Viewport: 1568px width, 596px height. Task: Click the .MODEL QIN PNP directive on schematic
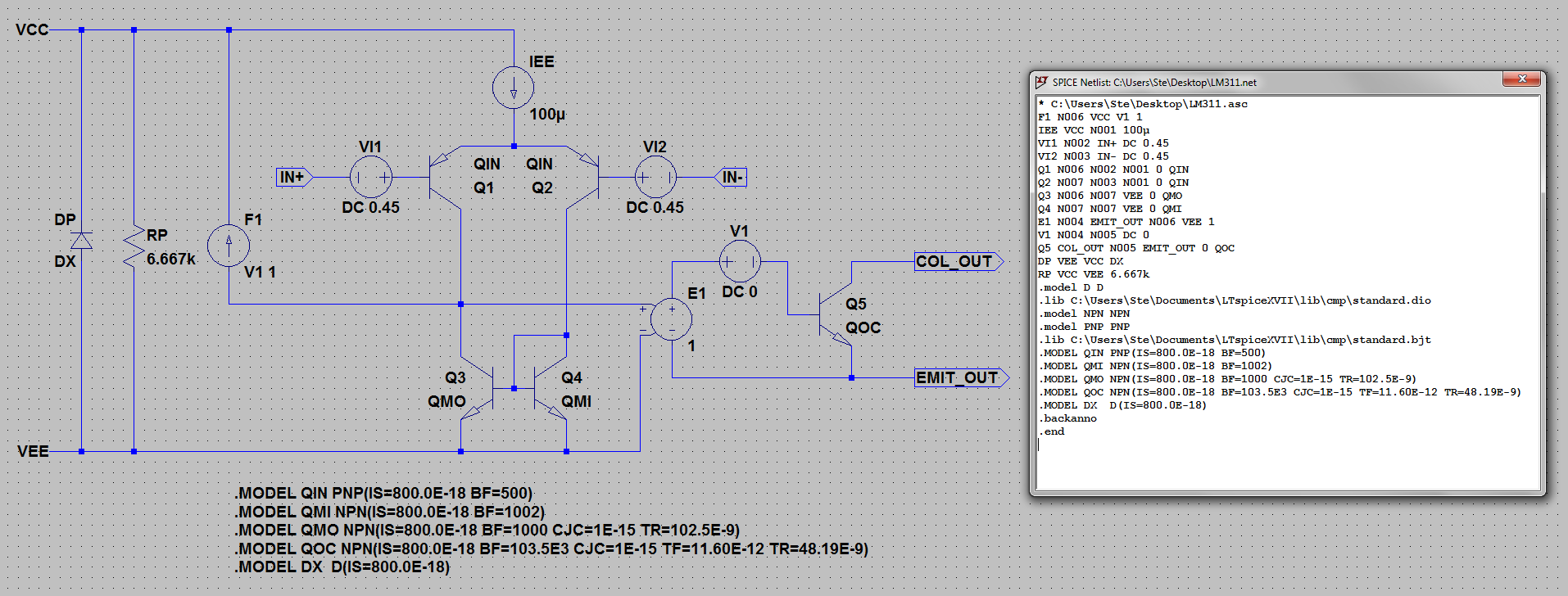point(383,493)
